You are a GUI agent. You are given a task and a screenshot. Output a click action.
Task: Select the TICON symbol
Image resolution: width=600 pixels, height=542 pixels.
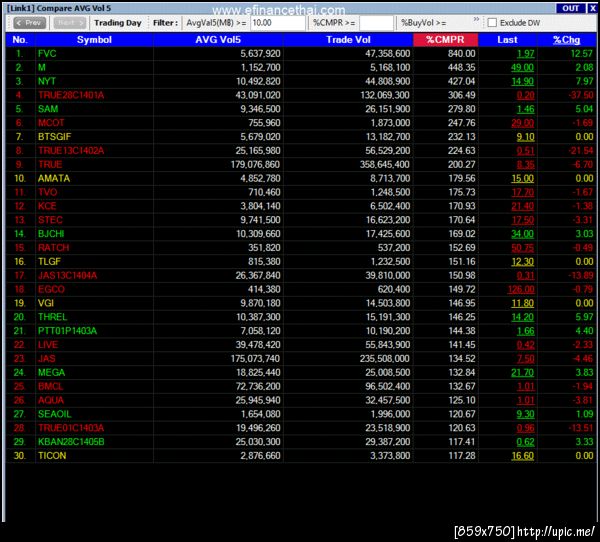pyautogui.click(x=52, y=455)
